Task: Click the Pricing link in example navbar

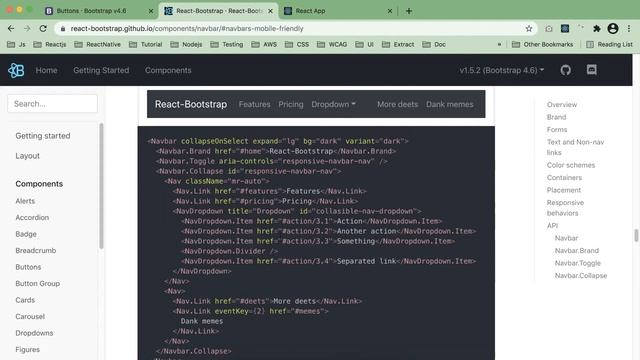Action: point(291,104)
